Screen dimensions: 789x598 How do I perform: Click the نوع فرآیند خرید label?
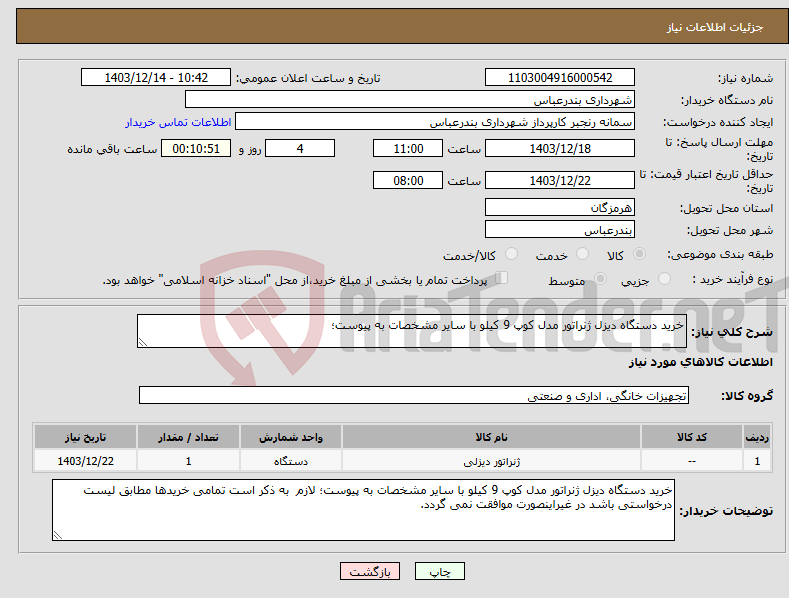pos(733,279)
